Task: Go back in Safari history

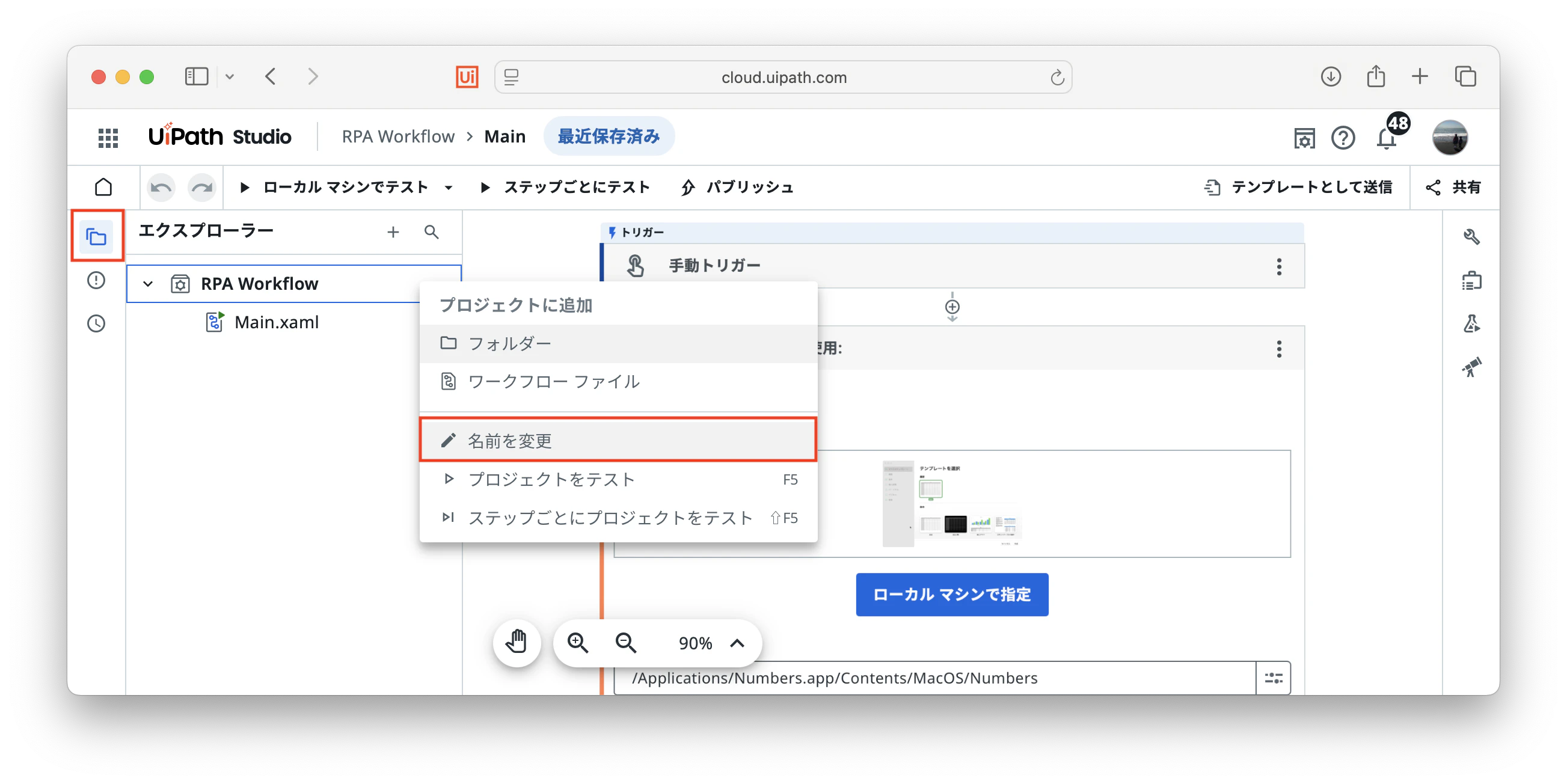Action: (x=271, y=76)
